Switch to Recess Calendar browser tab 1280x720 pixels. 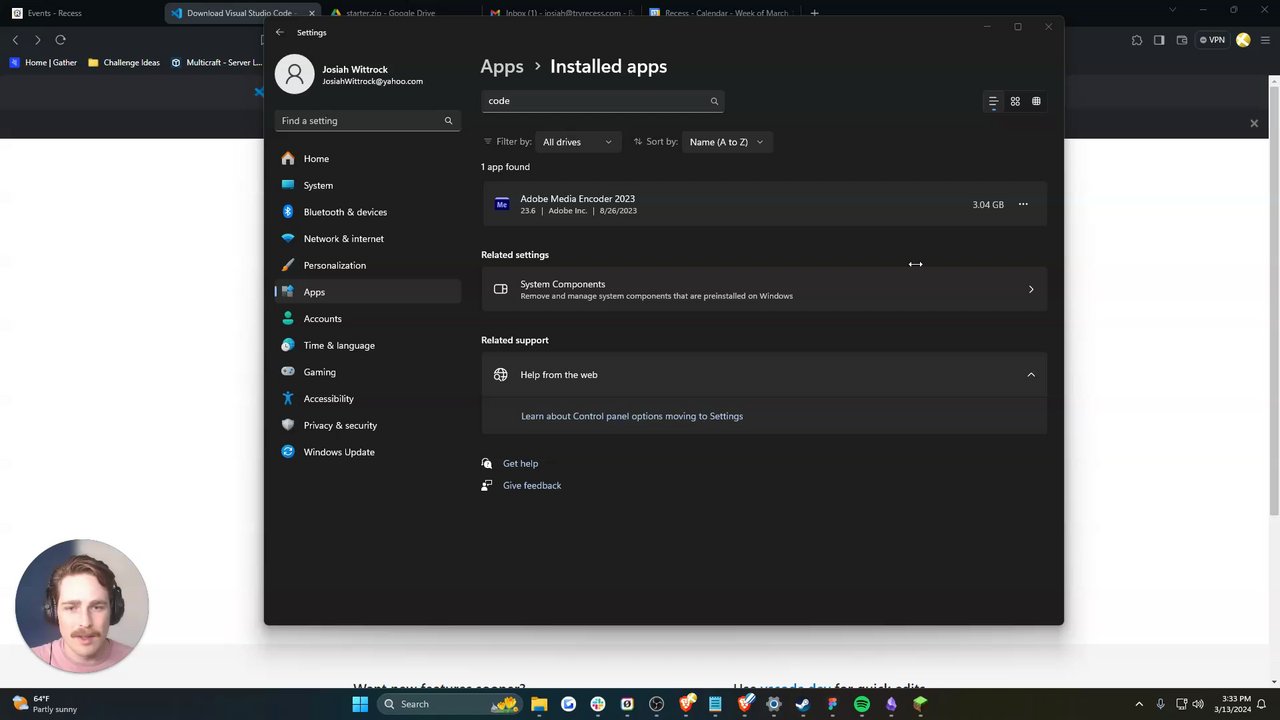click(x=720, y=13)
